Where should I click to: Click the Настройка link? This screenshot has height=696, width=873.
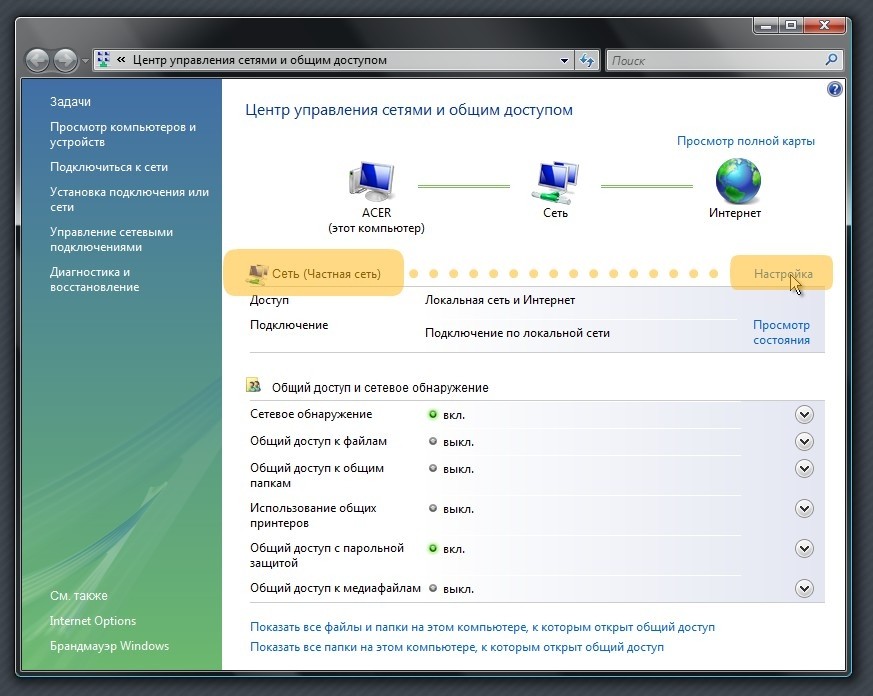pyautogui.click(x=783, y=274)
